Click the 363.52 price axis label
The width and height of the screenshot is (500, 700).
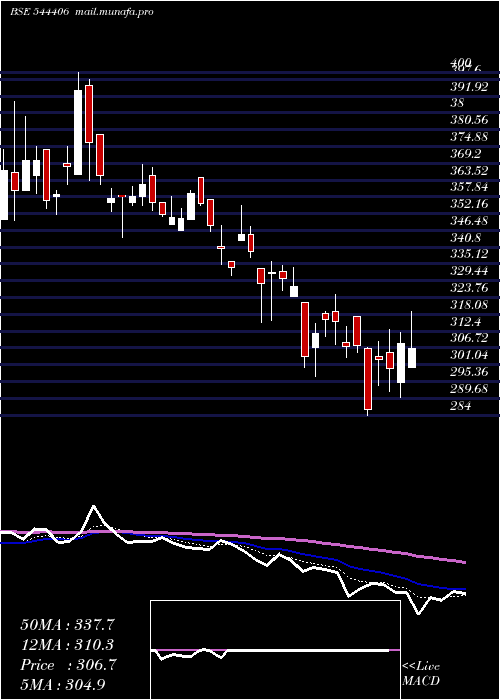[x=469, y=171]
